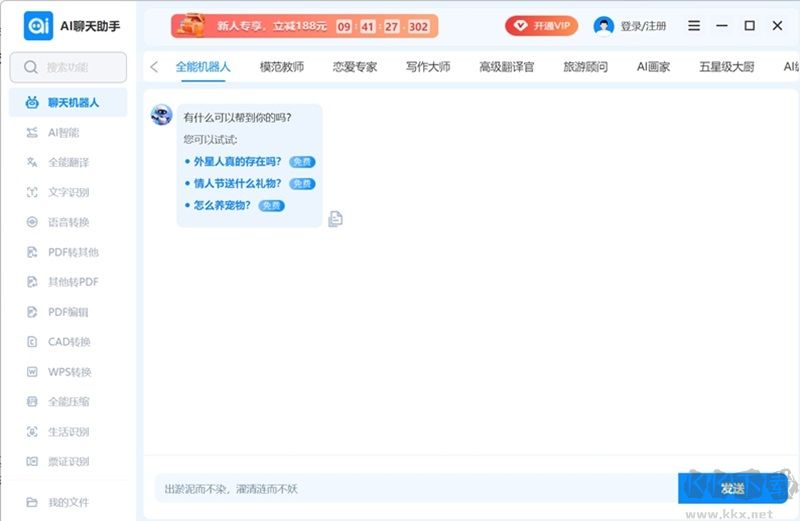Click suggestion 情人节送什么礼物?
The height and width of the screenshot is (521, 800).
click(x=237, y=184)
